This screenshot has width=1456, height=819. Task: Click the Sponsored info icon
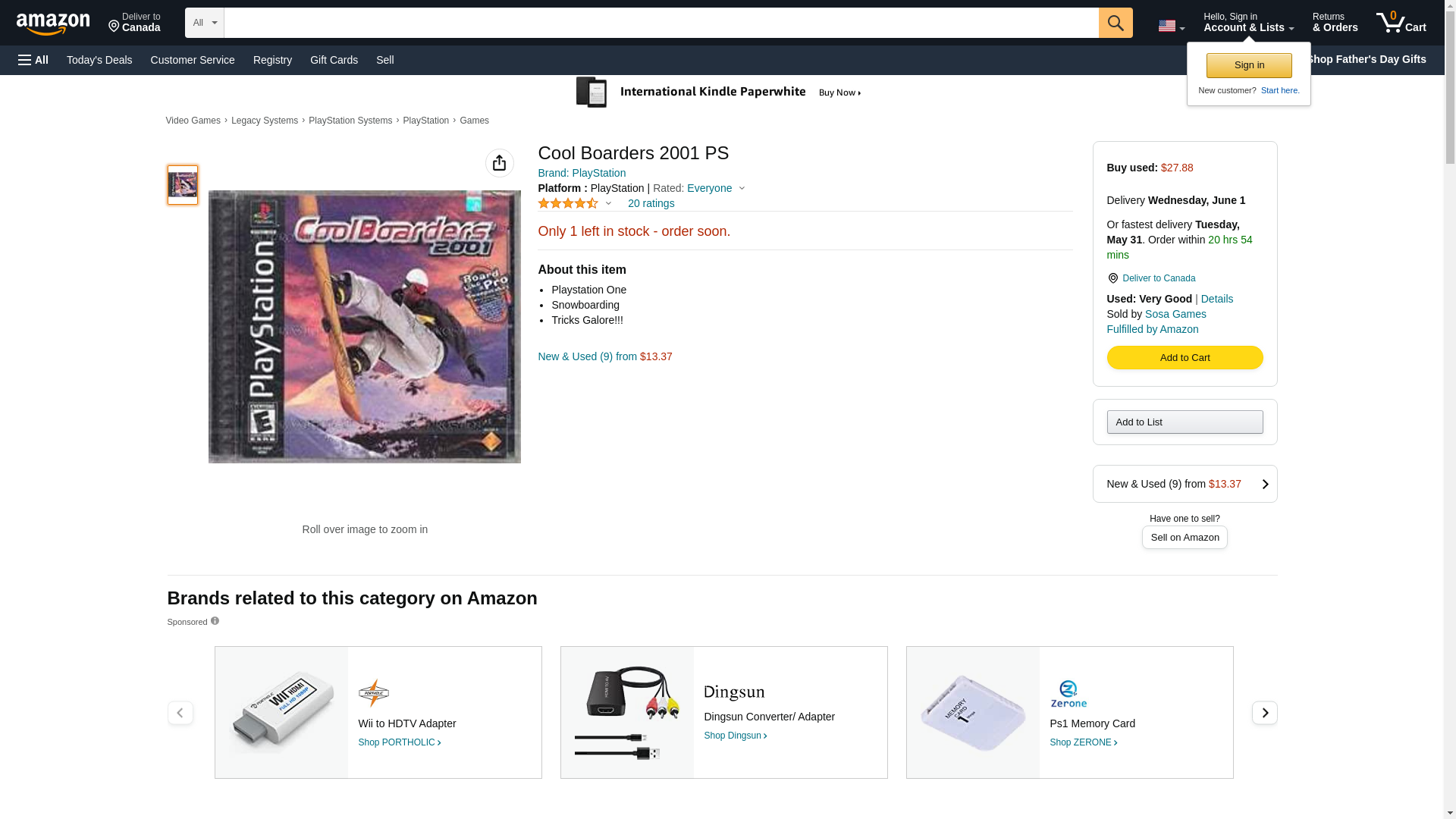(x=215, y=621)
